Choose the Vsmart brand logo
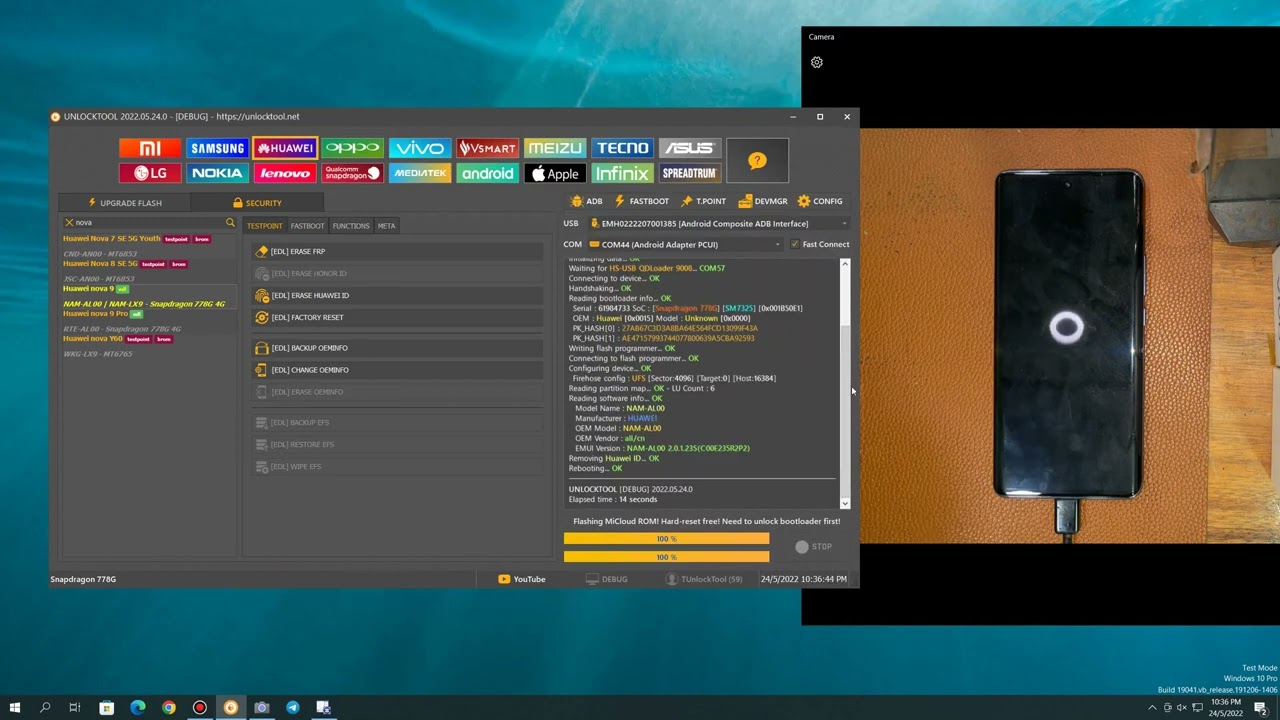Image resolution: width=1280 pixels, height=720 pixels. (487, 148)
